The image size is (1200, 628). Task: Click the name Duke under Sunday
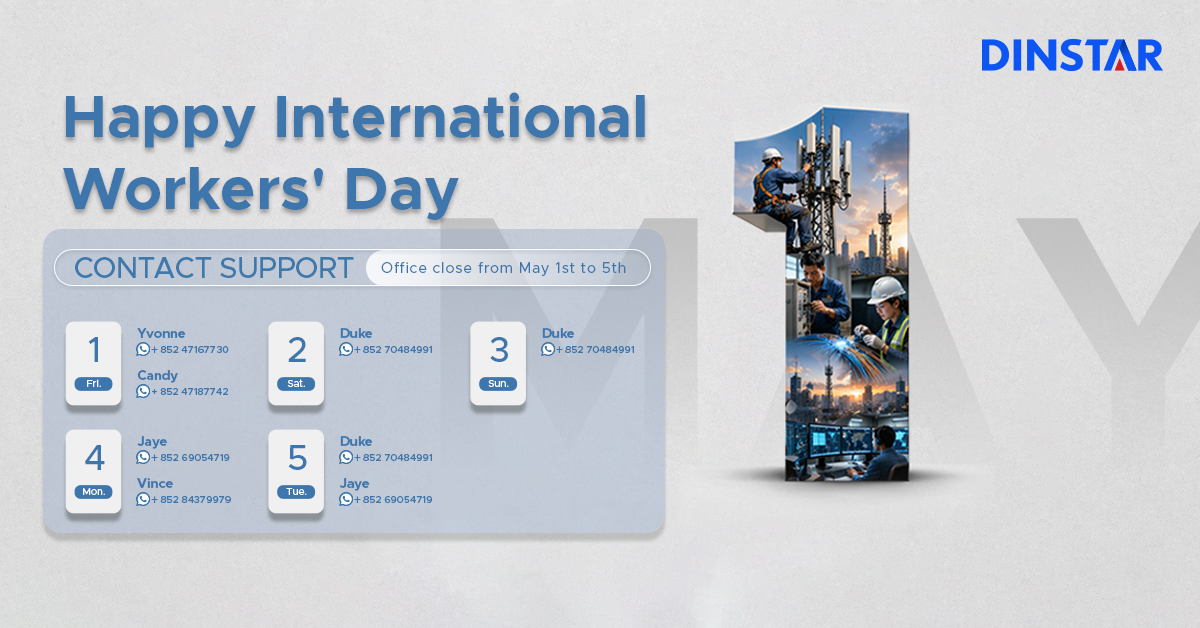pos(558,333)
